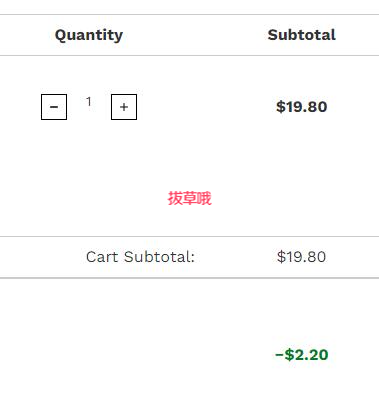
Task: Click the top divider above the Quantity header
Action: 189,14
